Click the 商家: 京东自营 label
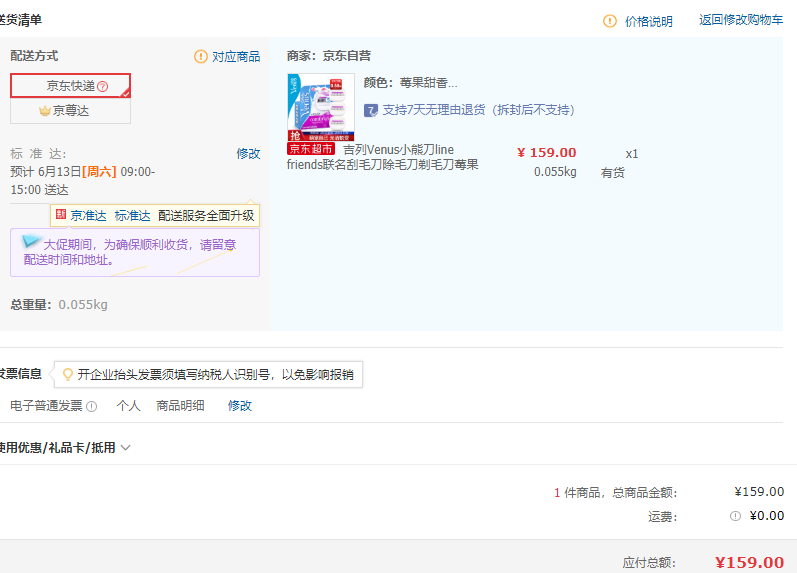Image resolution: width=797 pixels, height=573 pixels. pos(329,56)
